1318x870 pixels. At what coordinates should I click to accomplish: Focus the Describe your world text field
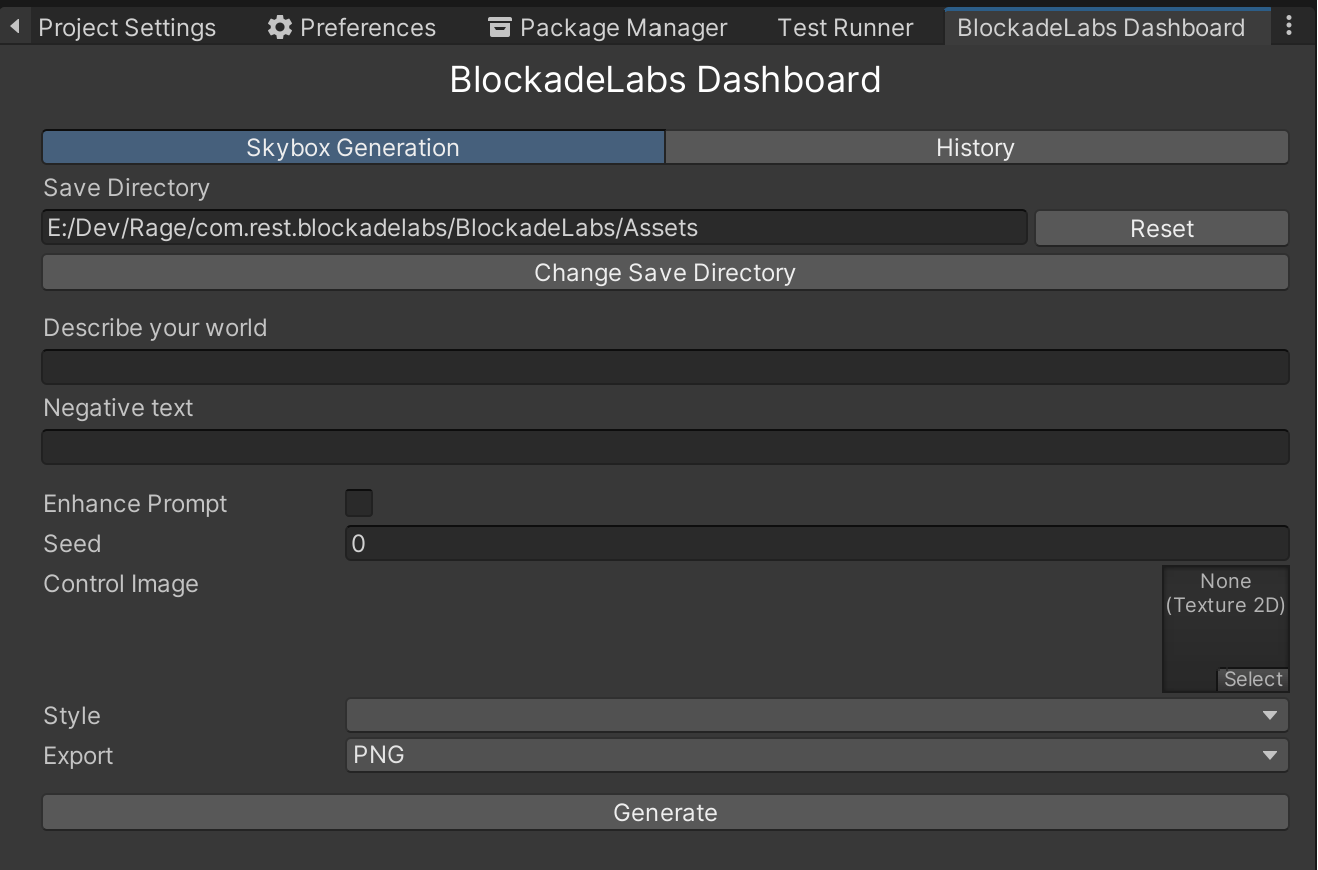pos(665,367)
